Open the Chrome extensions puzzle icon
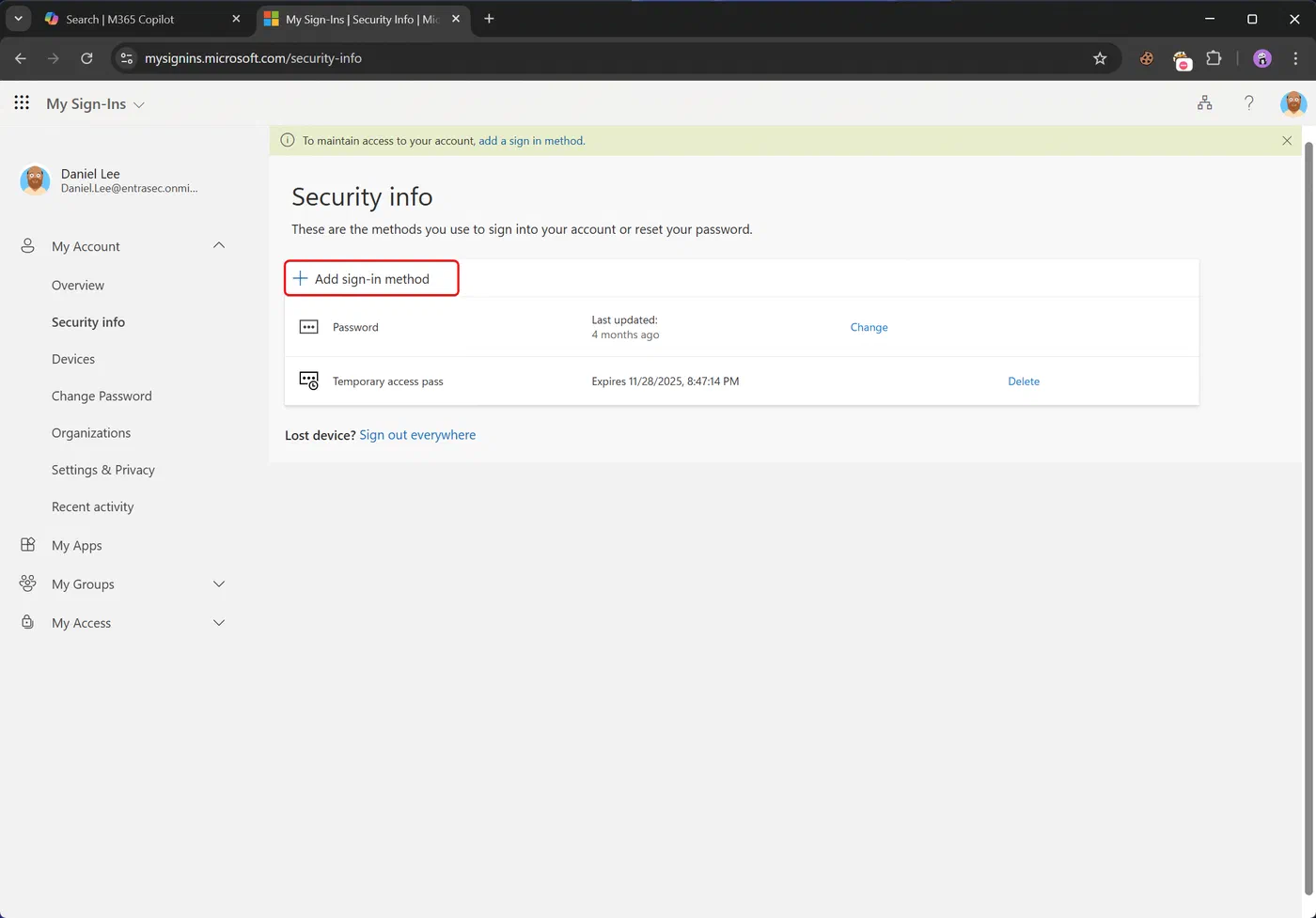This screenshot has width=1316, height=918. click(x=1214, y=58)
